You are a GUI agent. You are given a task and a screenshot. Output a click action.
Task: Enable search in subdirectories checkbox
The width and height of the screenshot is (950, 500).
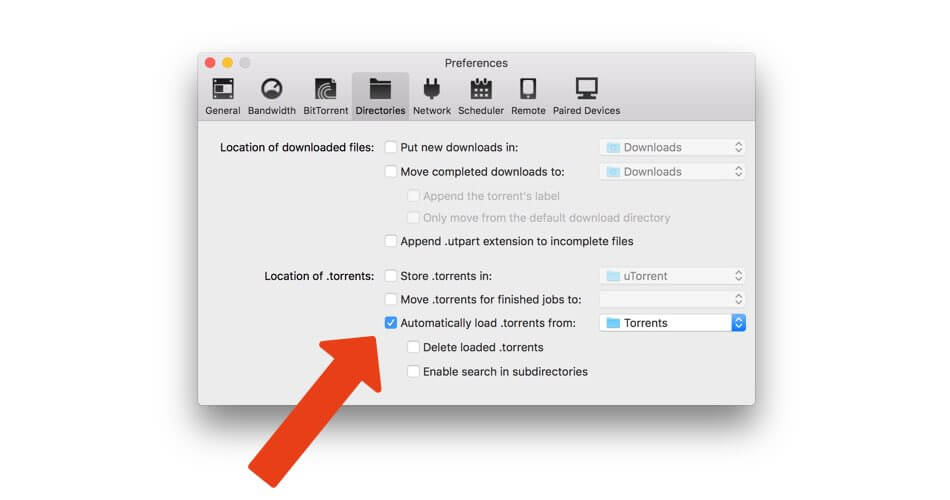tap(413, 372)
